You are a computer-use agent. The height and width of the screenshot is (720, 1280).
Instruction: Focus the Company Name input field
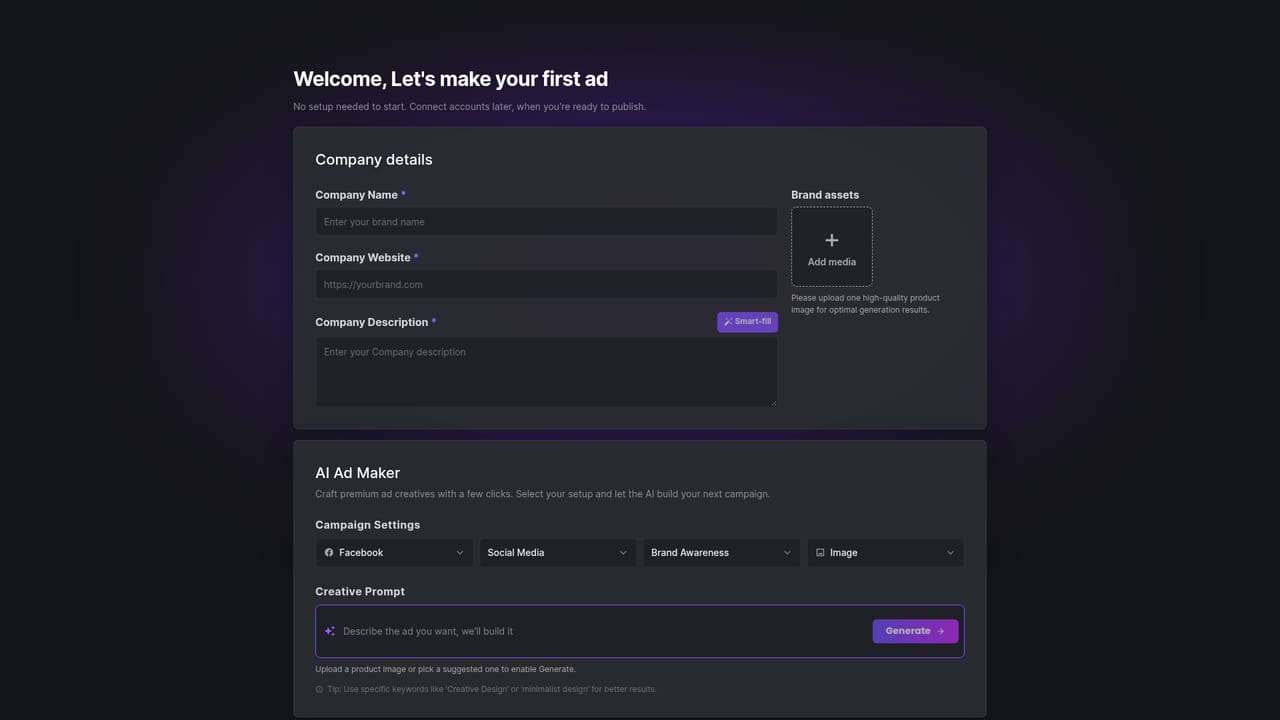pos(546,221)
